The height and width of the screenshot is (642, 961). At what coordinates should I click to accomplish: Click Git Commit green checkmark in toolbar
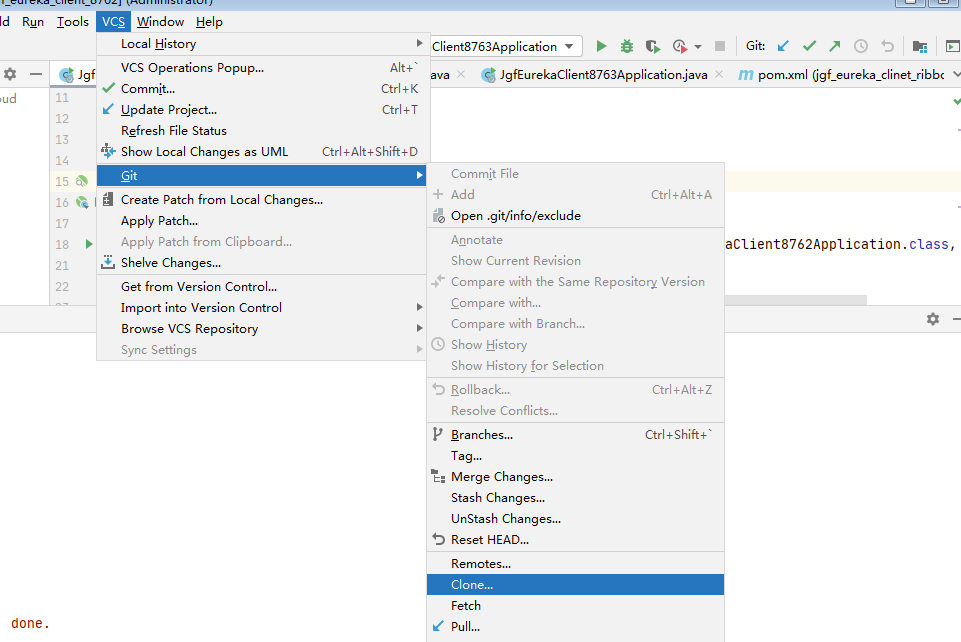click(x=809, y=46)
